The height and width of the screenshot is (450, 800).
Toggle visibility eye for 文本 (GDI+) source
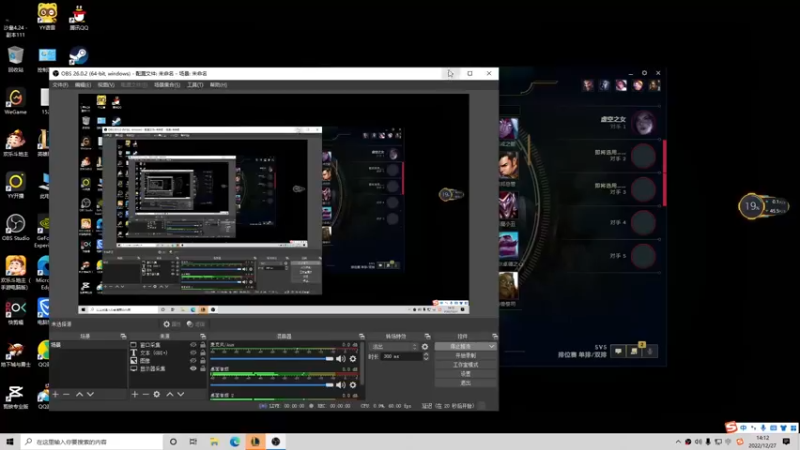click(193, 353)
